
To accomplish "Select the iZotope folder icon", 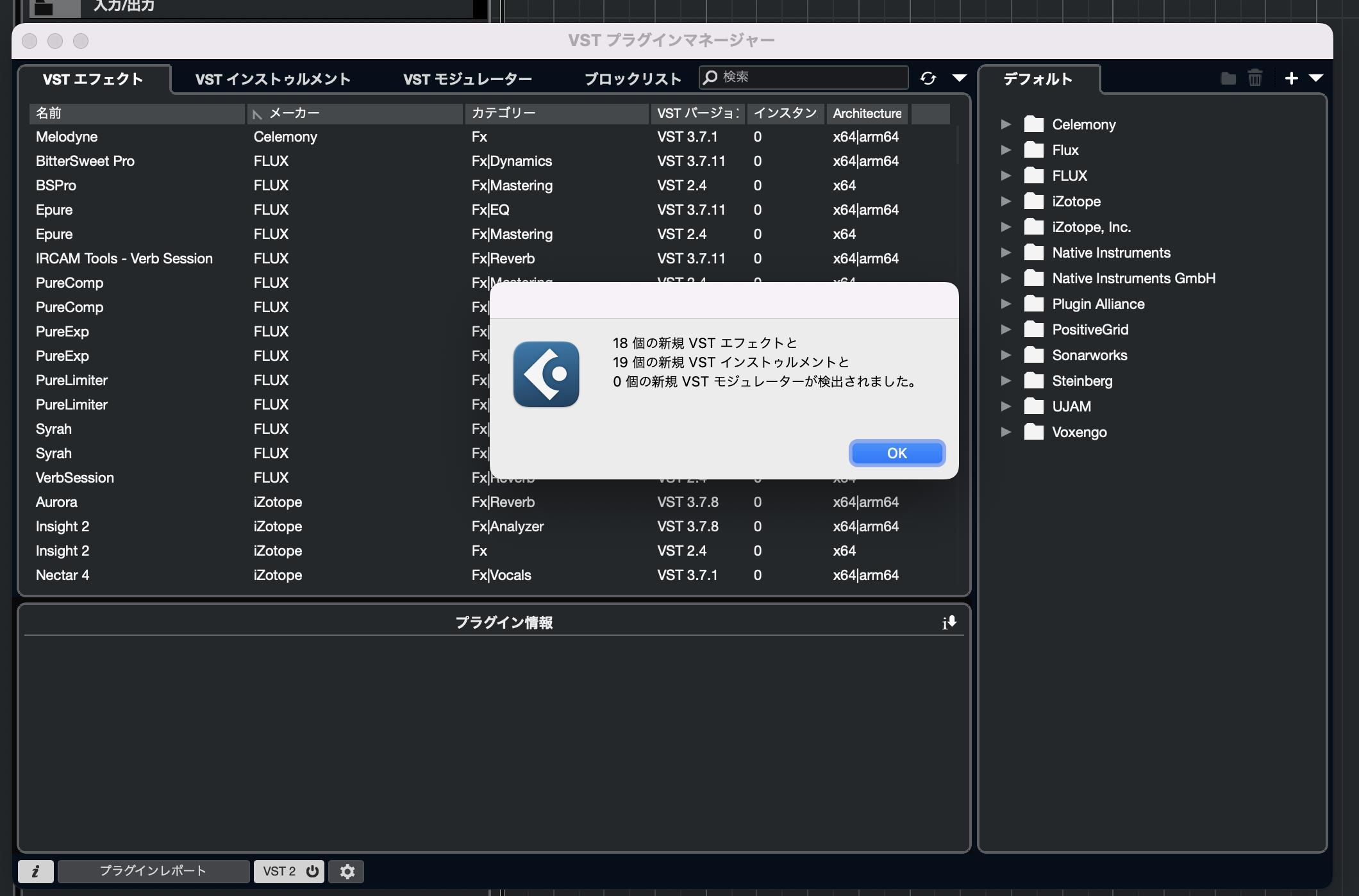I will 1034,201.
